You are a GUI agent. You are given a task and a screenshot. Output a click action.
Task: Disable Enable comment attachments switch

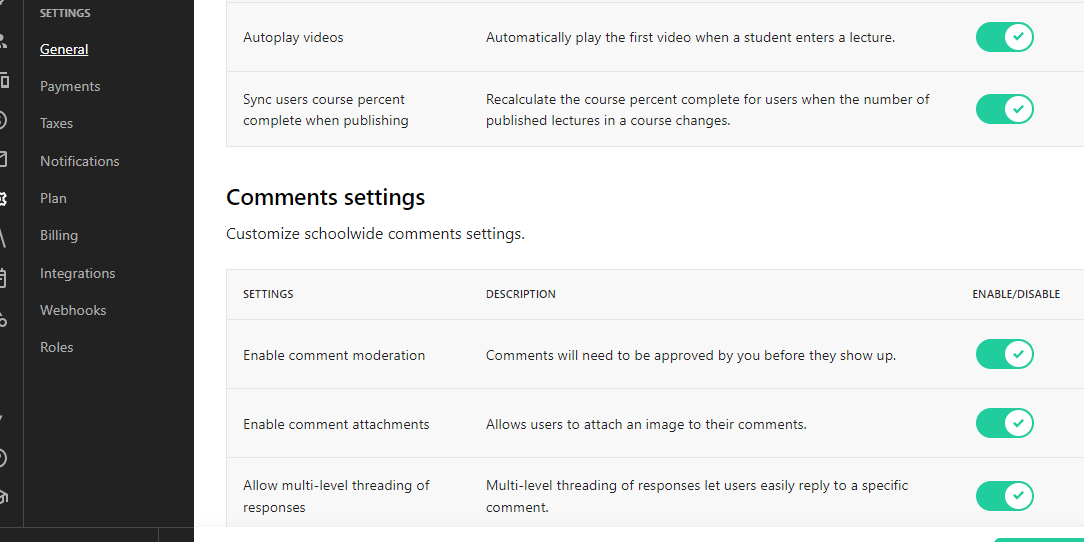[1004, 423]
